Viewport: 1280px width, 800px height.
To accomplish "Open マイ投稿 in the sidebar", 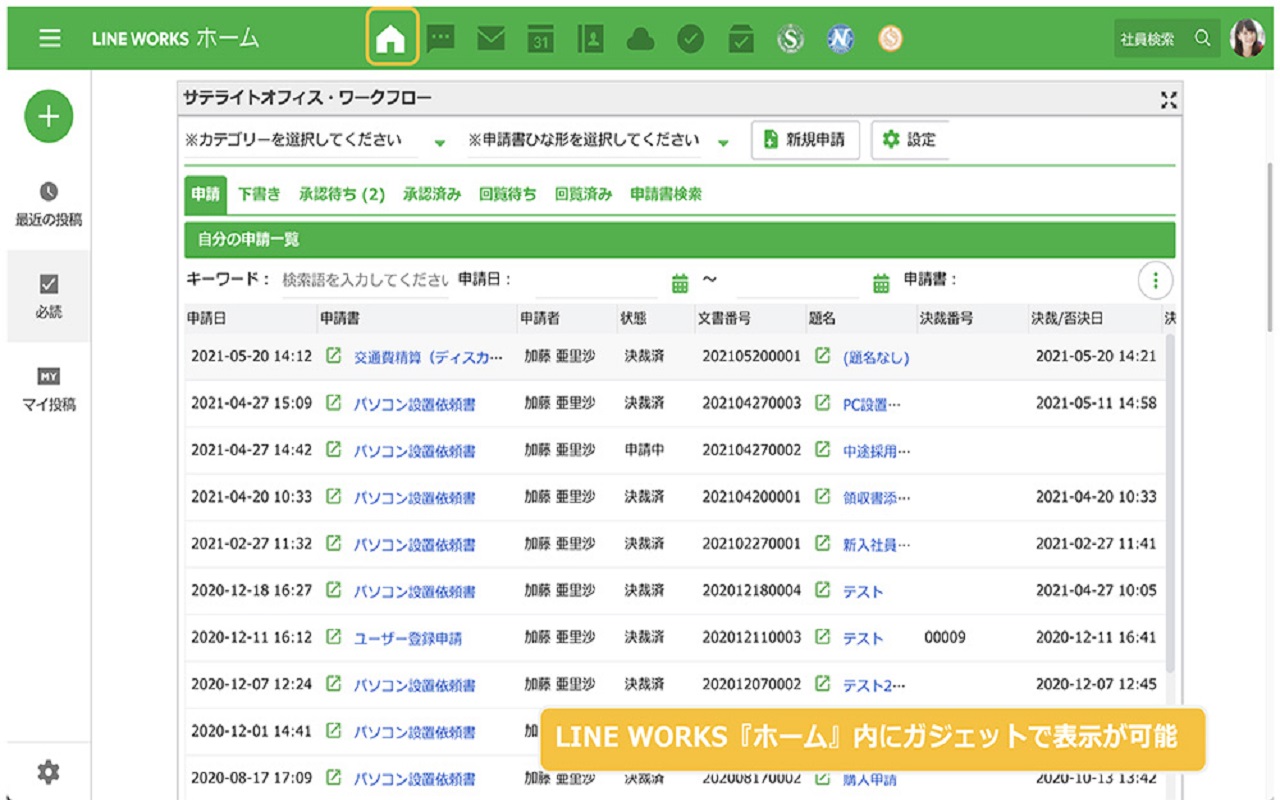I will point(49,390).
